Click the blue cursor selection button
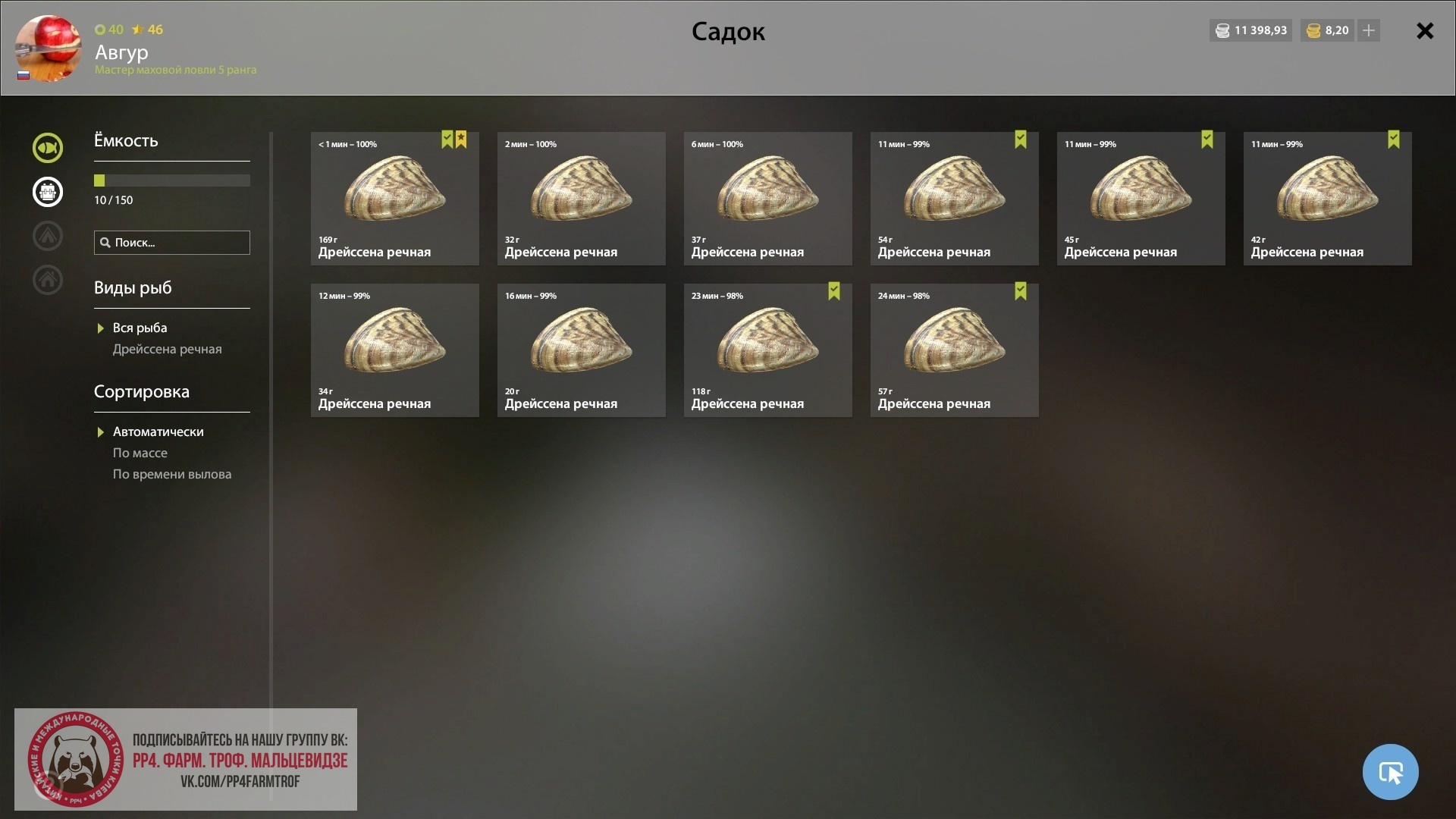1456x819 pixels. point(1390,772)
